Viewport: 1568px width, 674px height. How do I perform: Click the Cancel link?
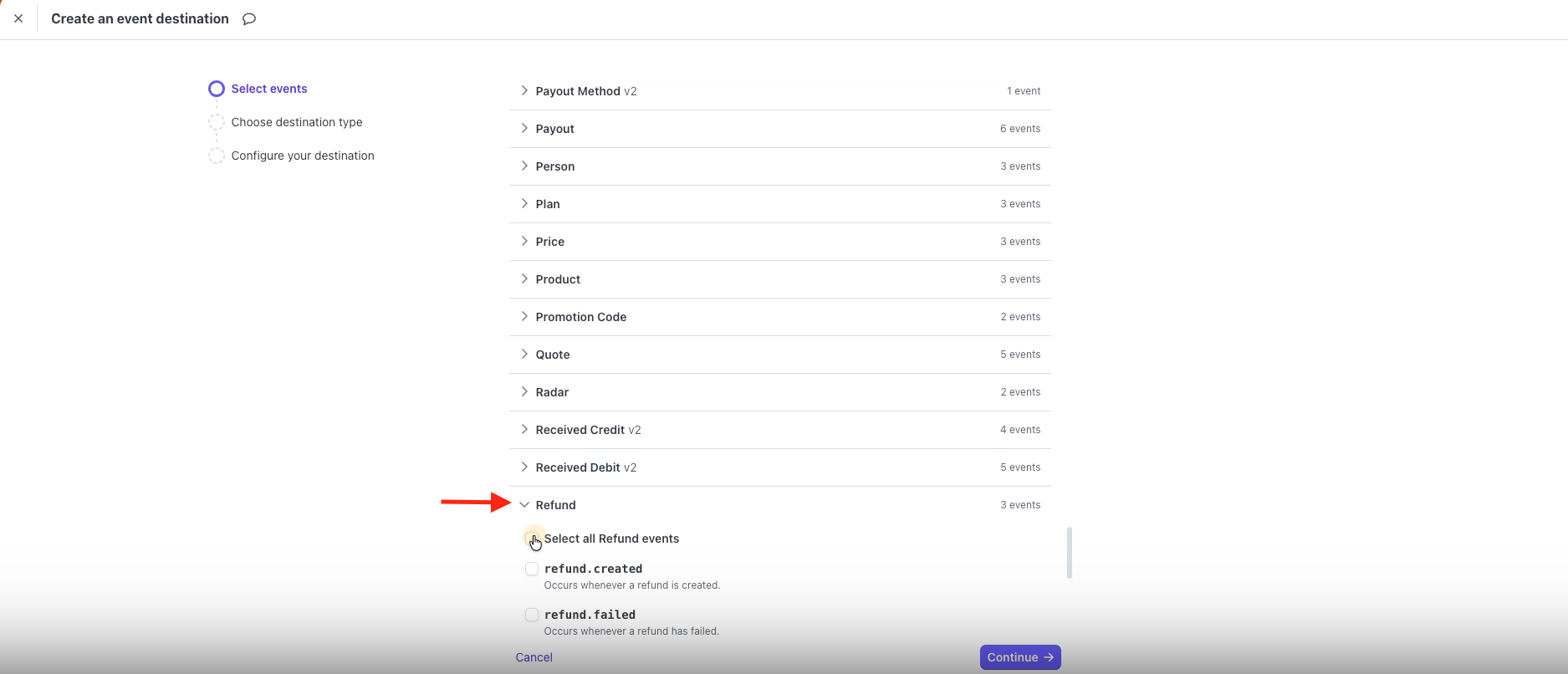click(x=534, y=657)
